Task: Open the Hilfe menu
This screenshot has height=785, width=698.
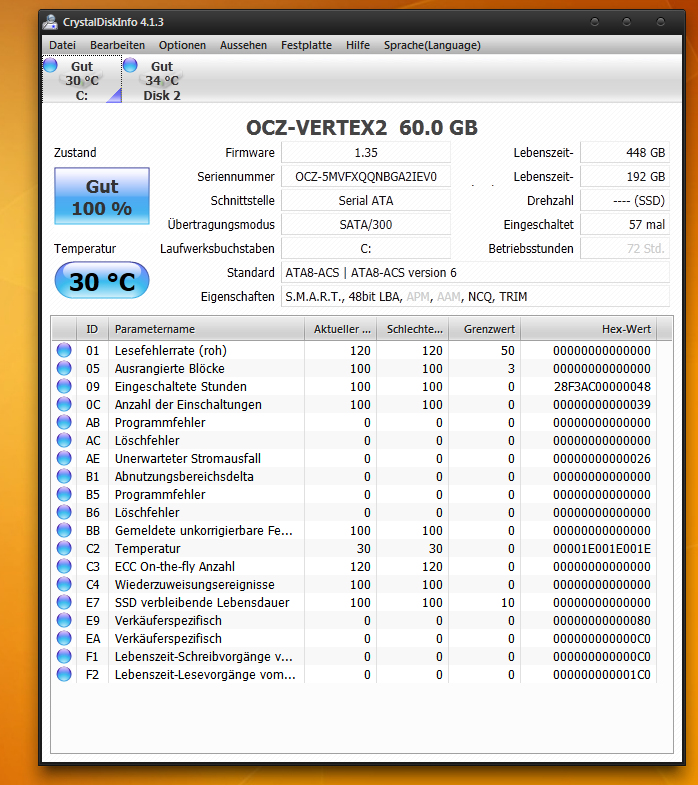Action: pyautogui.click(x=358, y=45)
